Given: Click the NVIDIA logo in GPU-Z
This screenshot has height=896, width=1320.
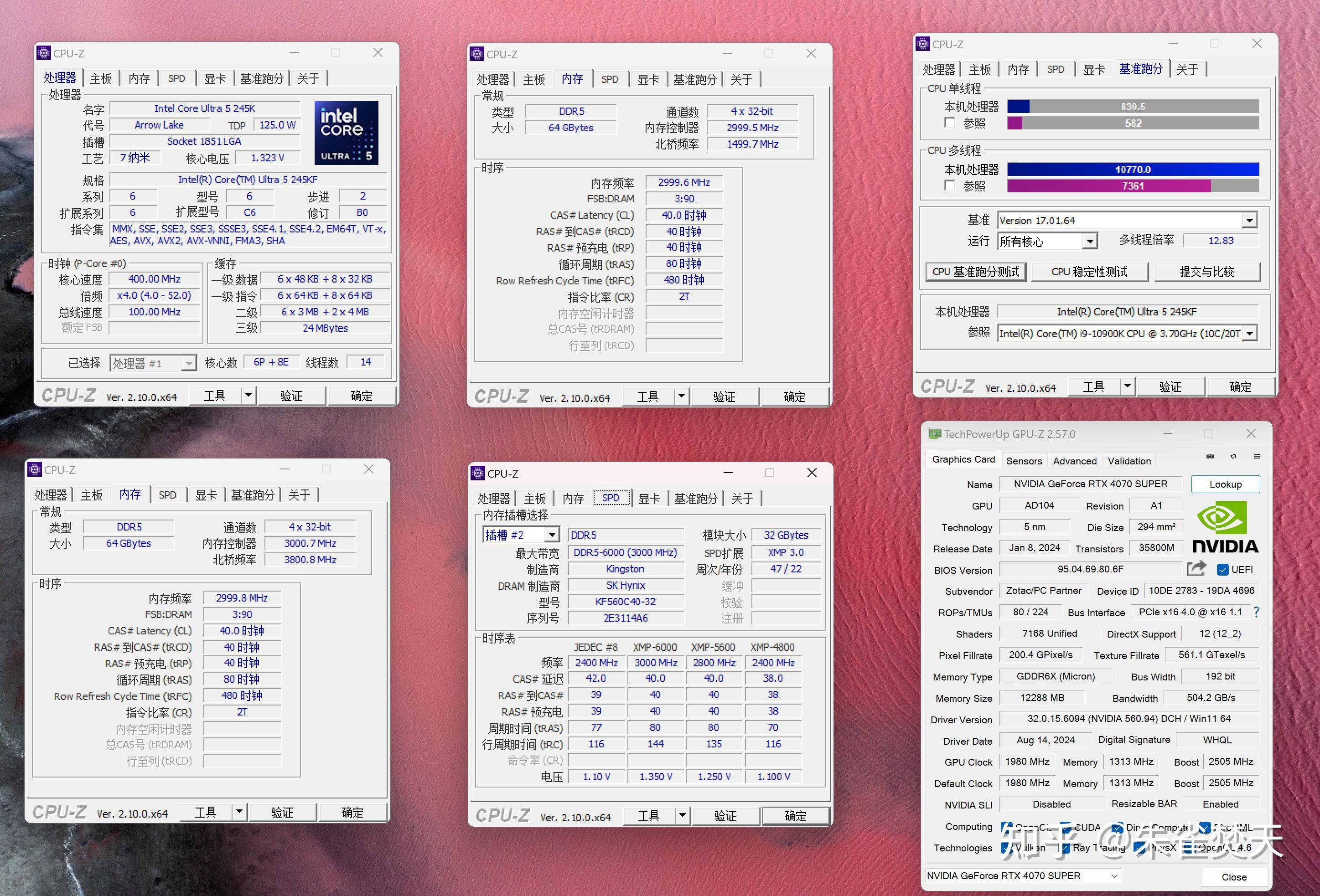Looking at the screenshot, I should 1225,526.
